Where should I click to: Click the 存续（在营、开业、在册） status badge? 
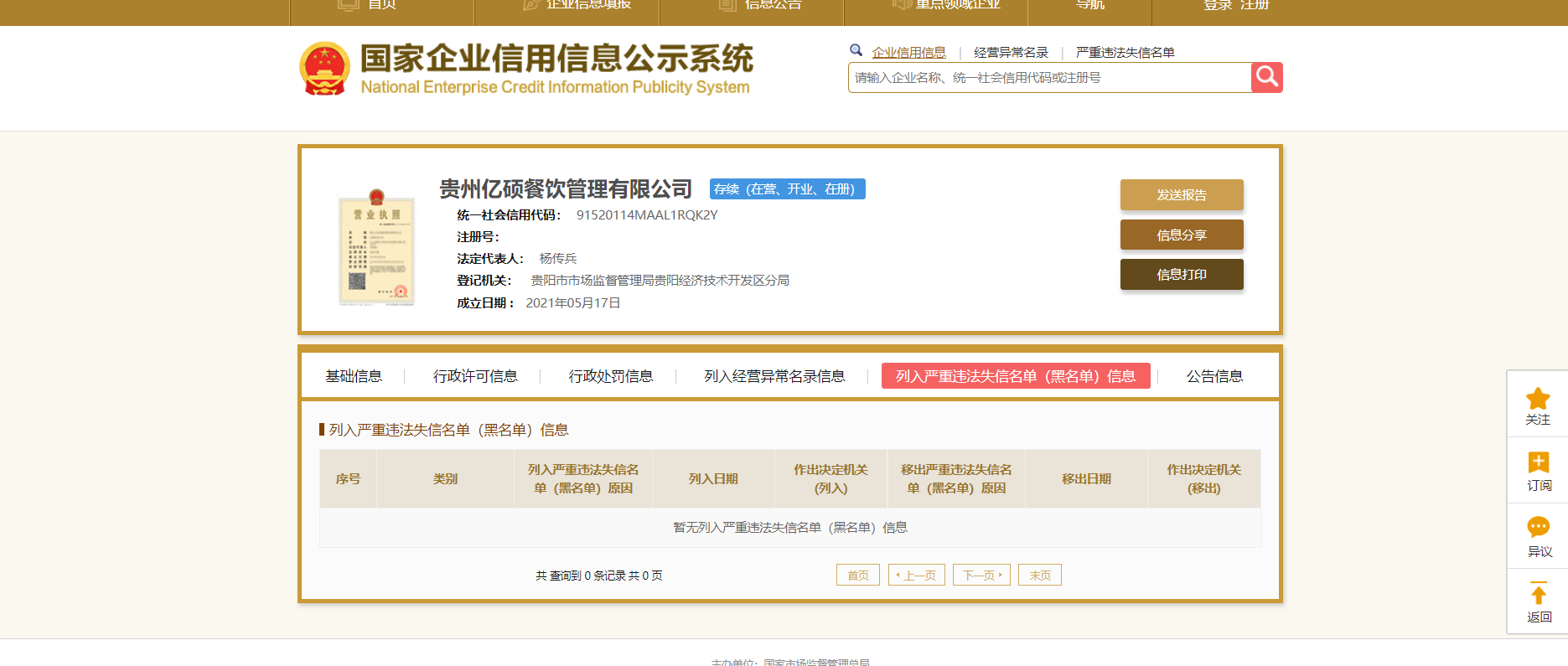(788, 189)
